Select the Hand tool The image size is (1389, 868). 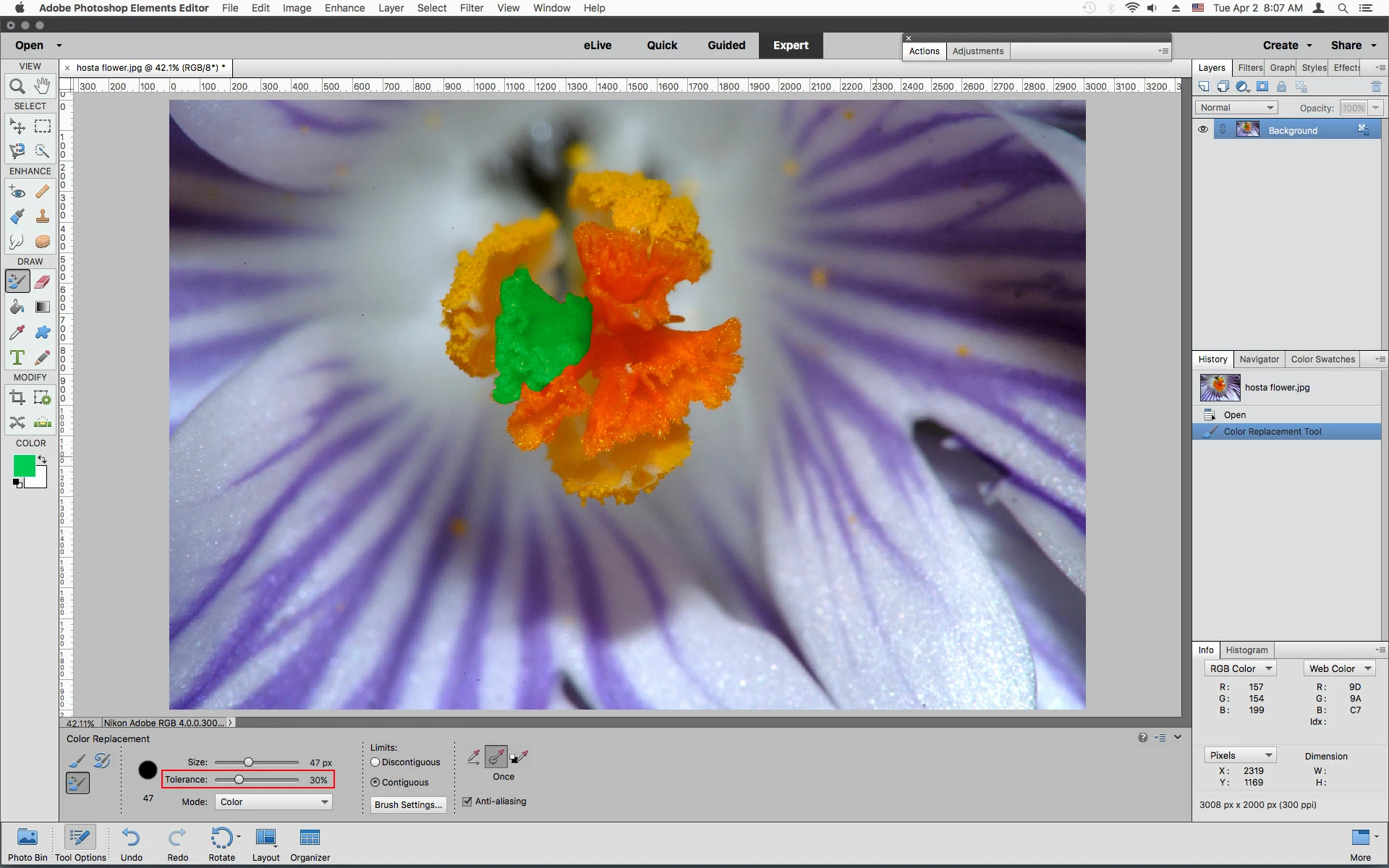[x=43, y=86]
